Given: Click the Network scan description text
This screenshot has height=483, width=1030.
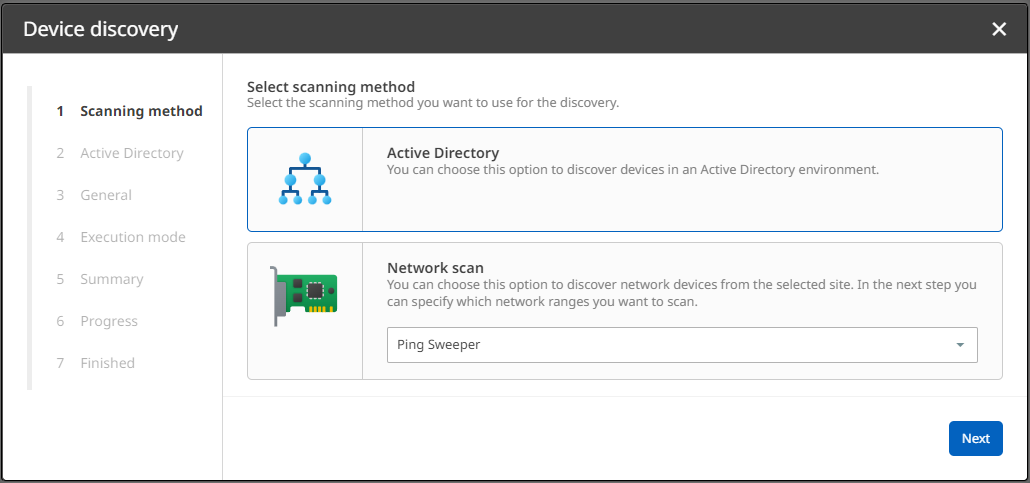Looking at the screenshot, I should (x=680, y=292).
